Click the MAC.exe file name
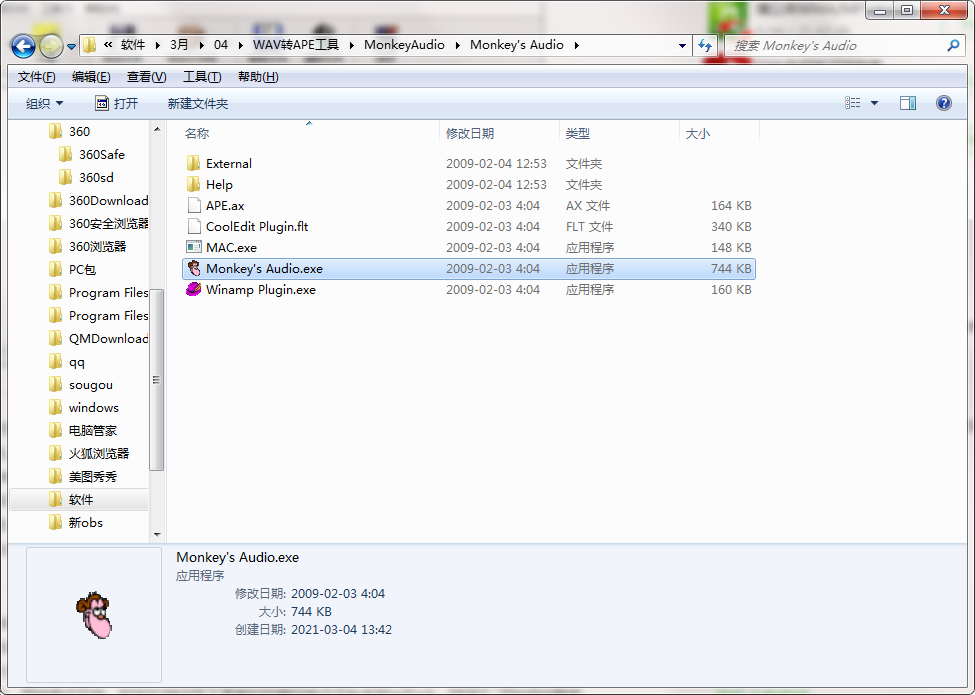Viewport: 975px width, 695px height. [x=231, y=247]
